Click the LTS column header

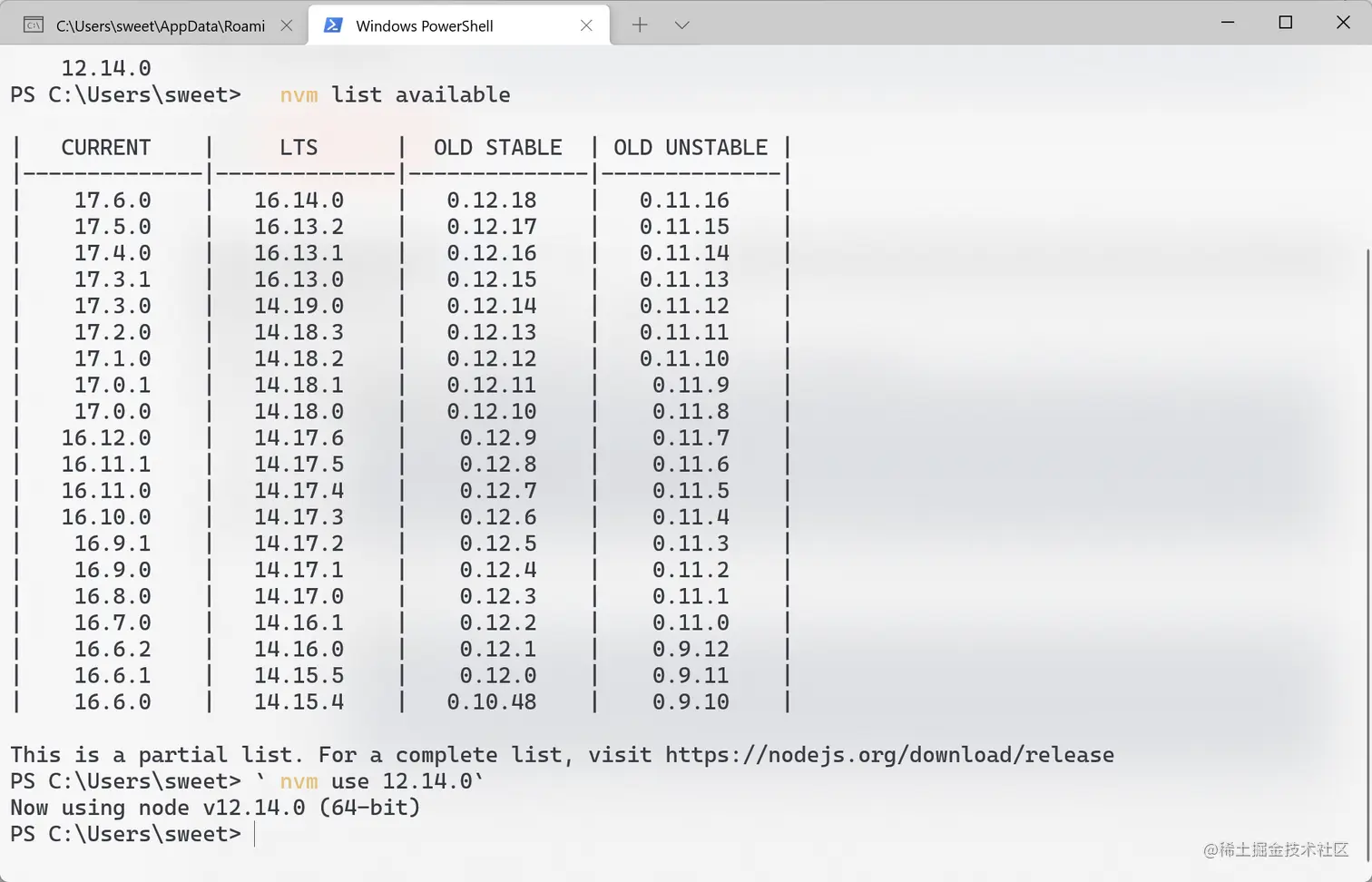pyautogui.click(x=299, y=148)
